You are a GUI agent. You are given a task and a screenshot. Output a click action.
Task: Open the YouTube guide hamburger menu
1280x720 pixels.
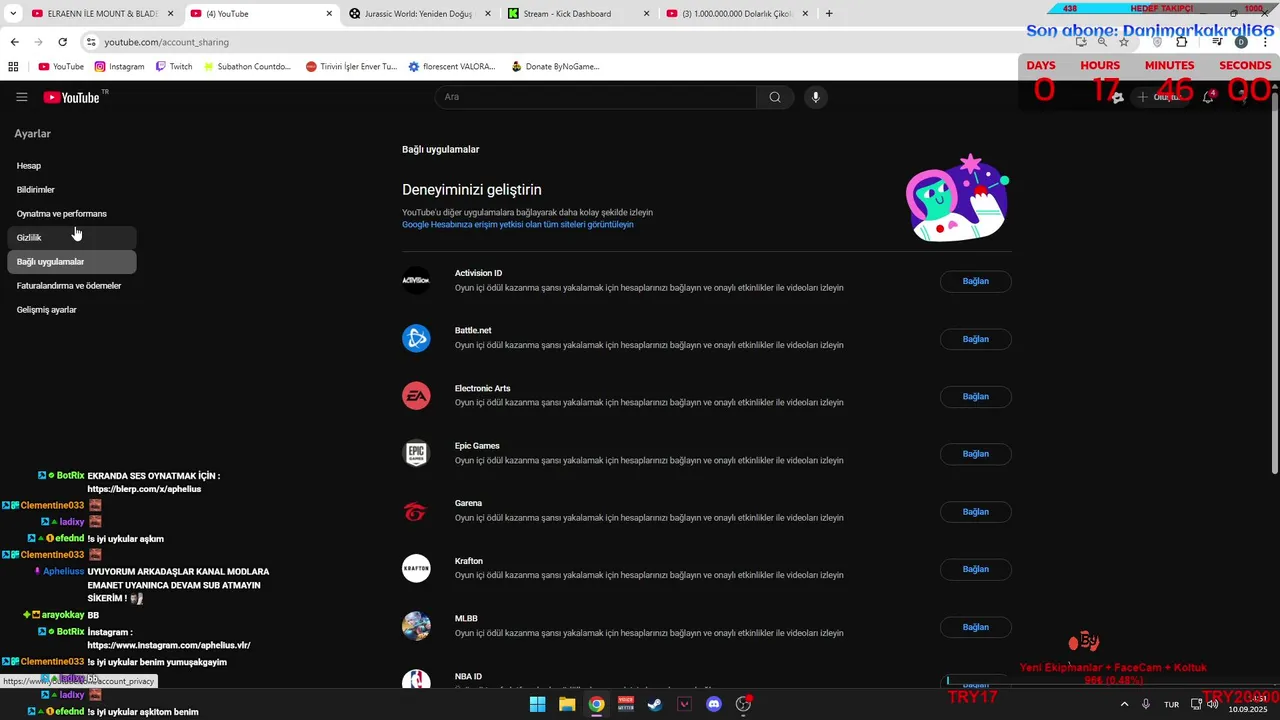22,97
